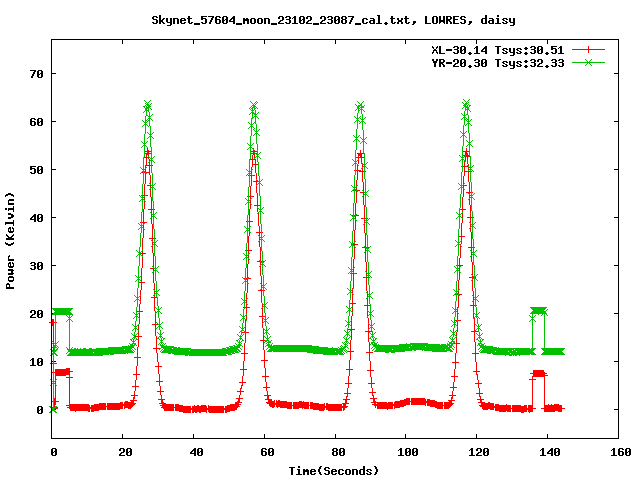
Task: Click the x-axis tick label 100
Action: pyautogui.click(x=408, y=452)
